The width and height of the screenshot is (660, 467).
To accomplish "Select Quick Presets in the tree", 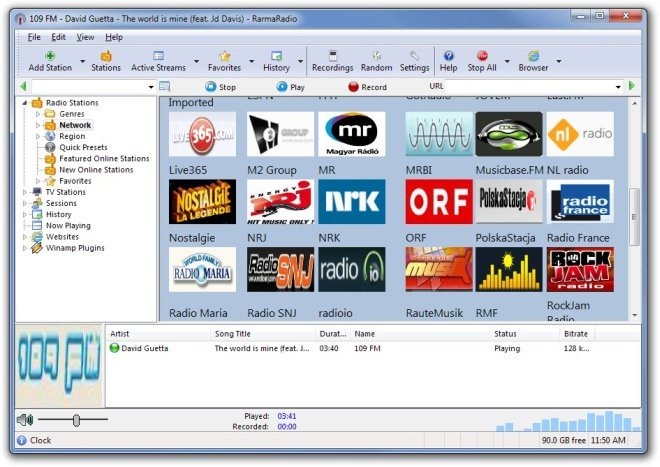I will point(83,147).
